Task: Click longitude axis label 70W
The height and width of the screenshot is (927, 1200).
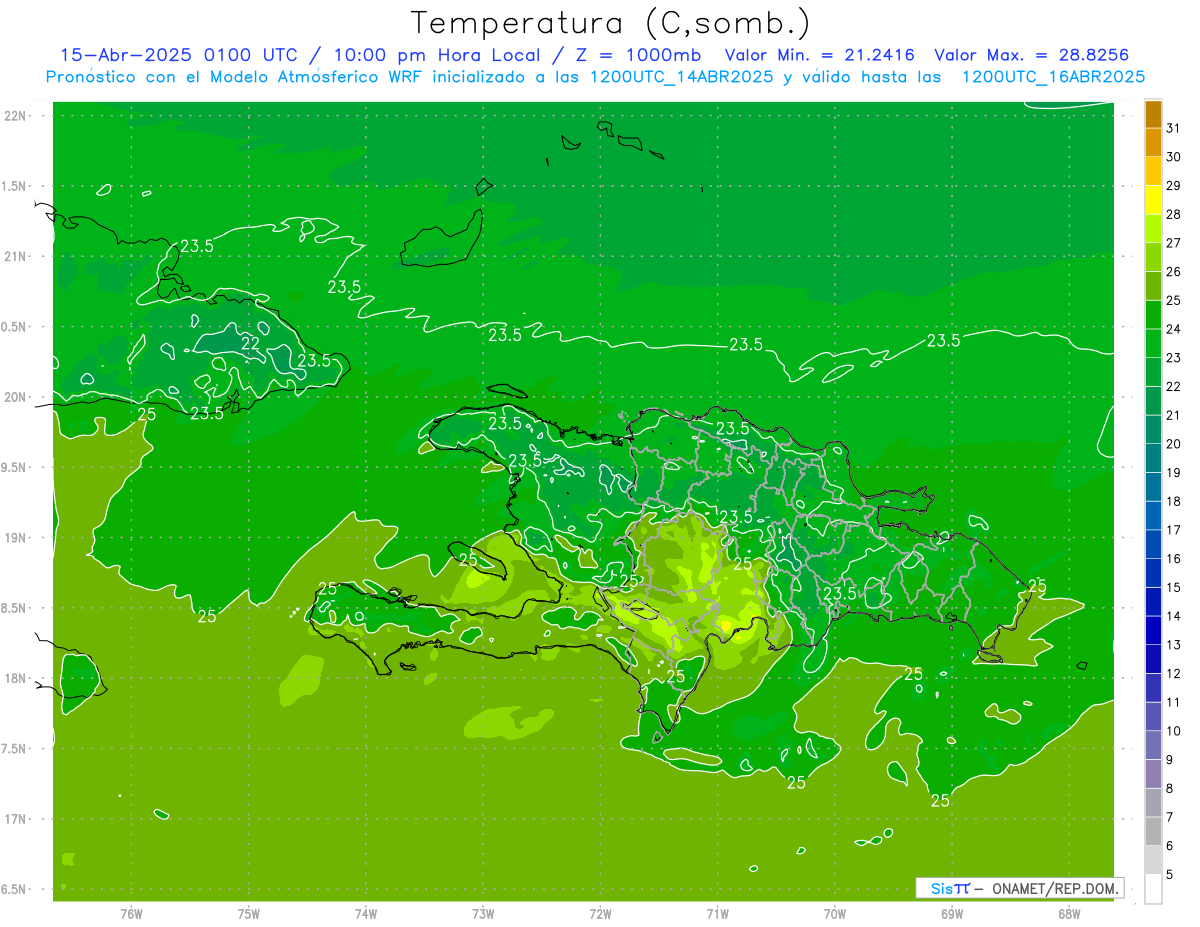Action: (834, 913)
